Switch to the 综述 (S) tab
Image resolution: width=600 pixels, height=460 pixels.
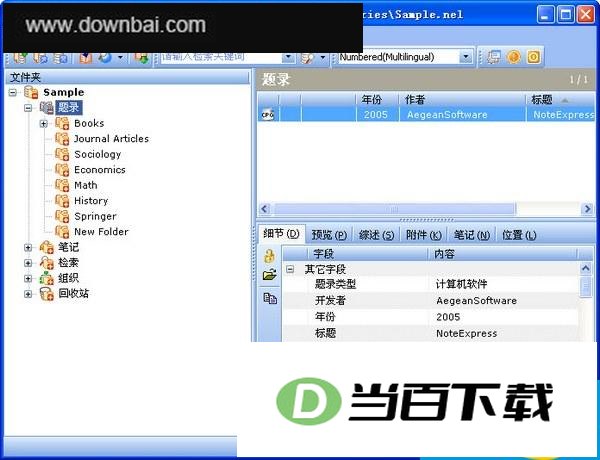[x=377, y=235]
